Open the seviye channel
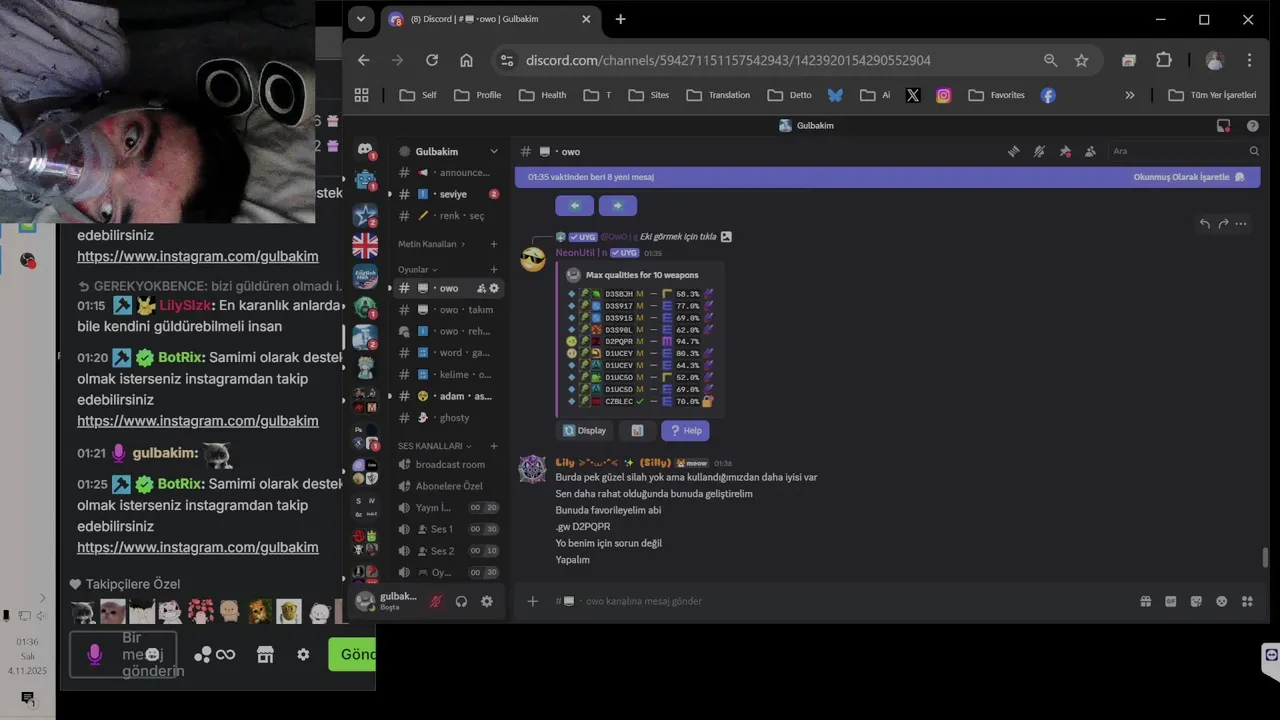 coord(446,194)
